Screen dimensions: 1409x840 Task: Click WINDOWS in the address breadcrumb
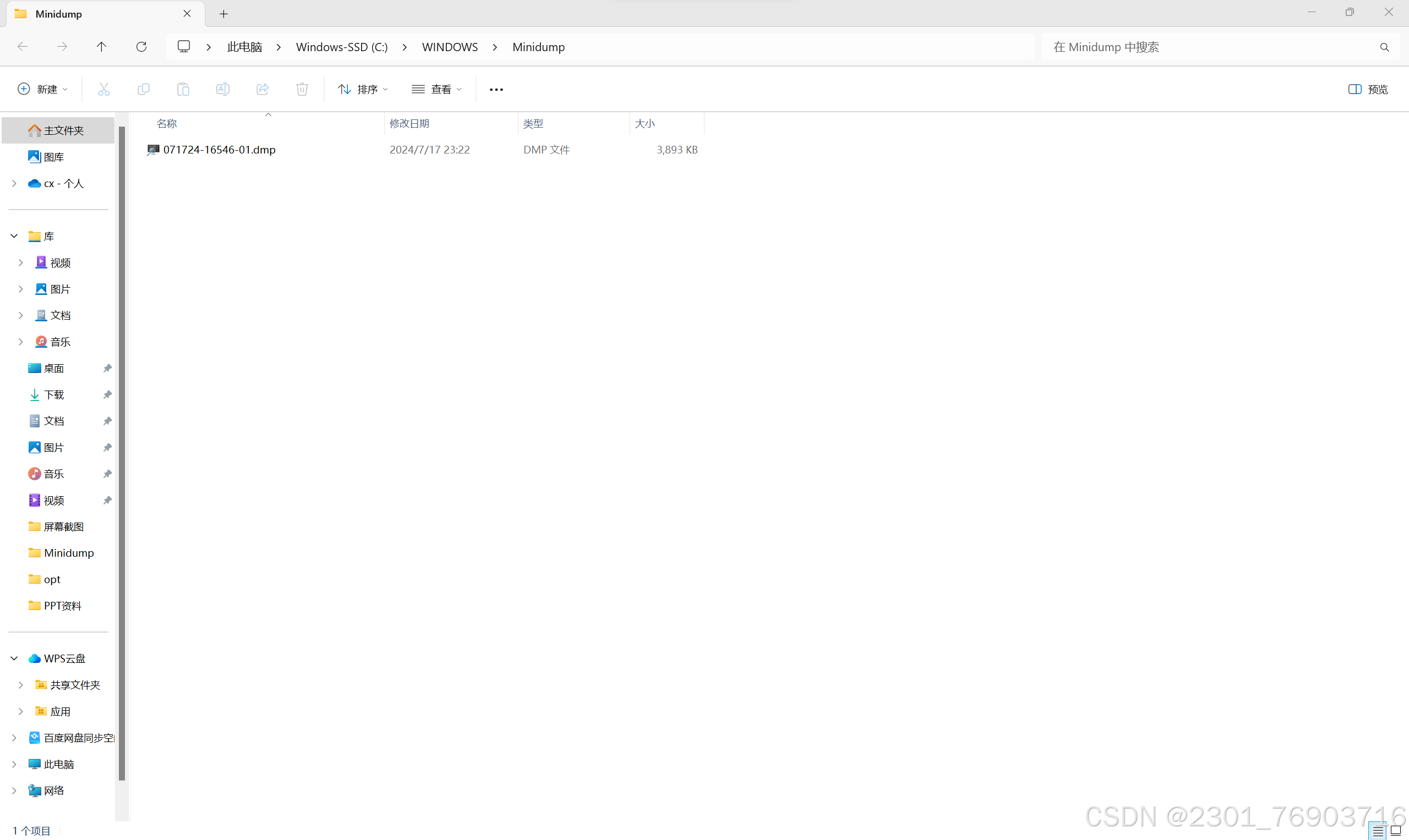point(450,47)
